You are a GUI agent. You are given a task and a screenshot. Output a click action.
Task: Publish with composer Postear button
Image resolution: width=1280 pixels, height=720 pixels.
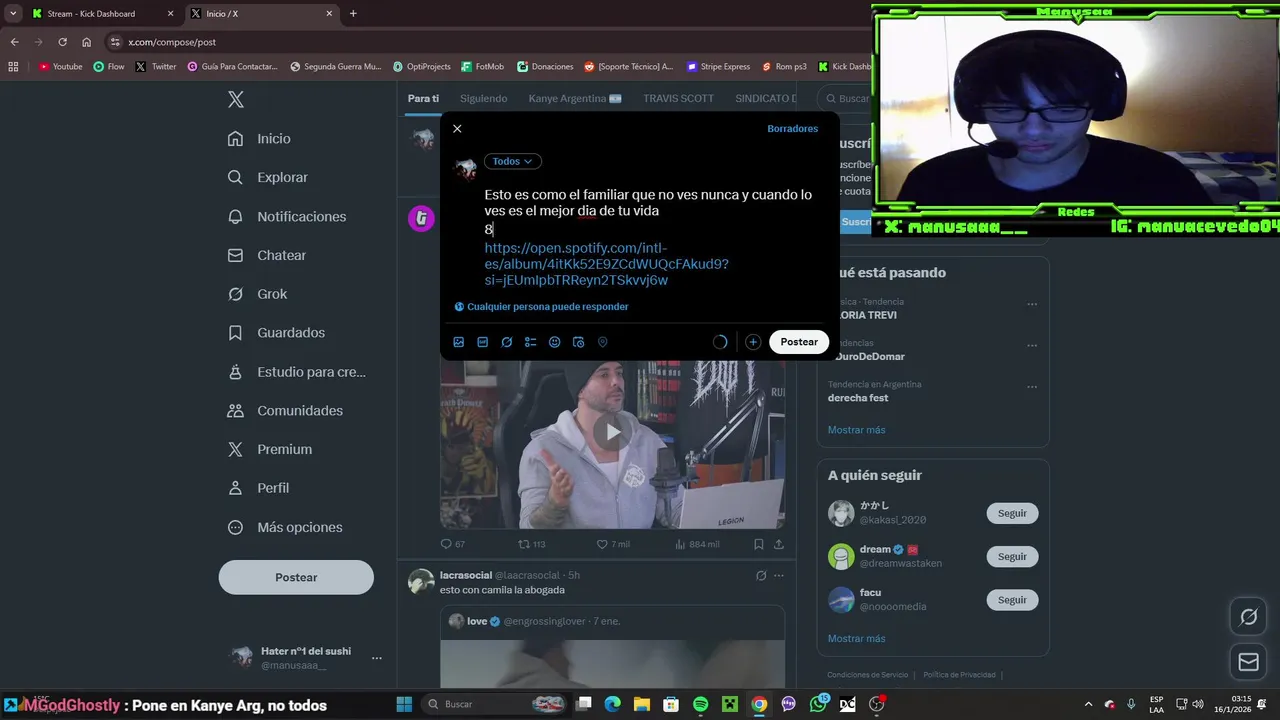coord(799,342)
